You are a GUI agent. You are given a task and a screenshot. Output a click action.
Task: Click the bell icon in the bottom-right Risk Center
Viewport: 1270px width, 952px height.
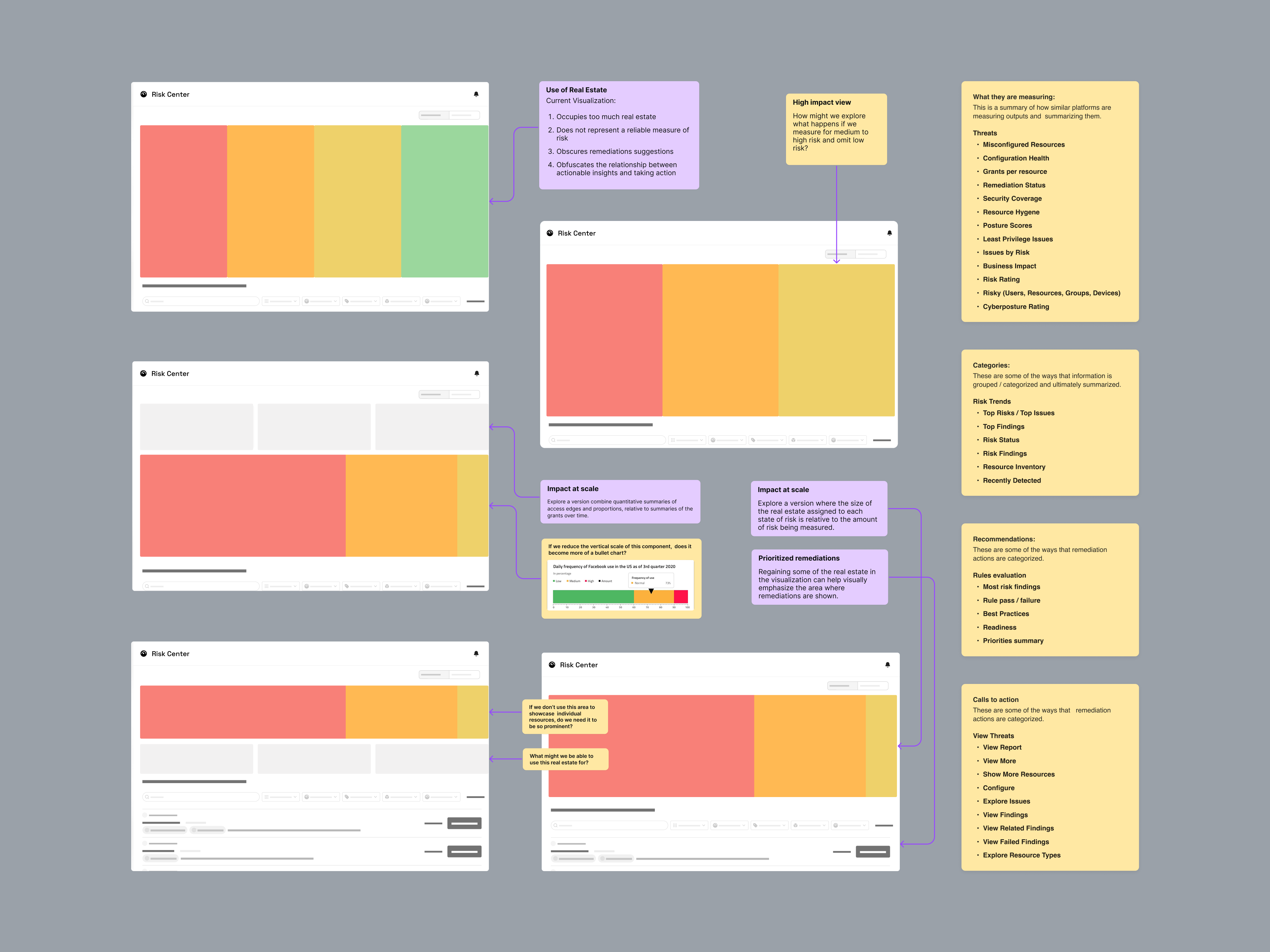888,664
